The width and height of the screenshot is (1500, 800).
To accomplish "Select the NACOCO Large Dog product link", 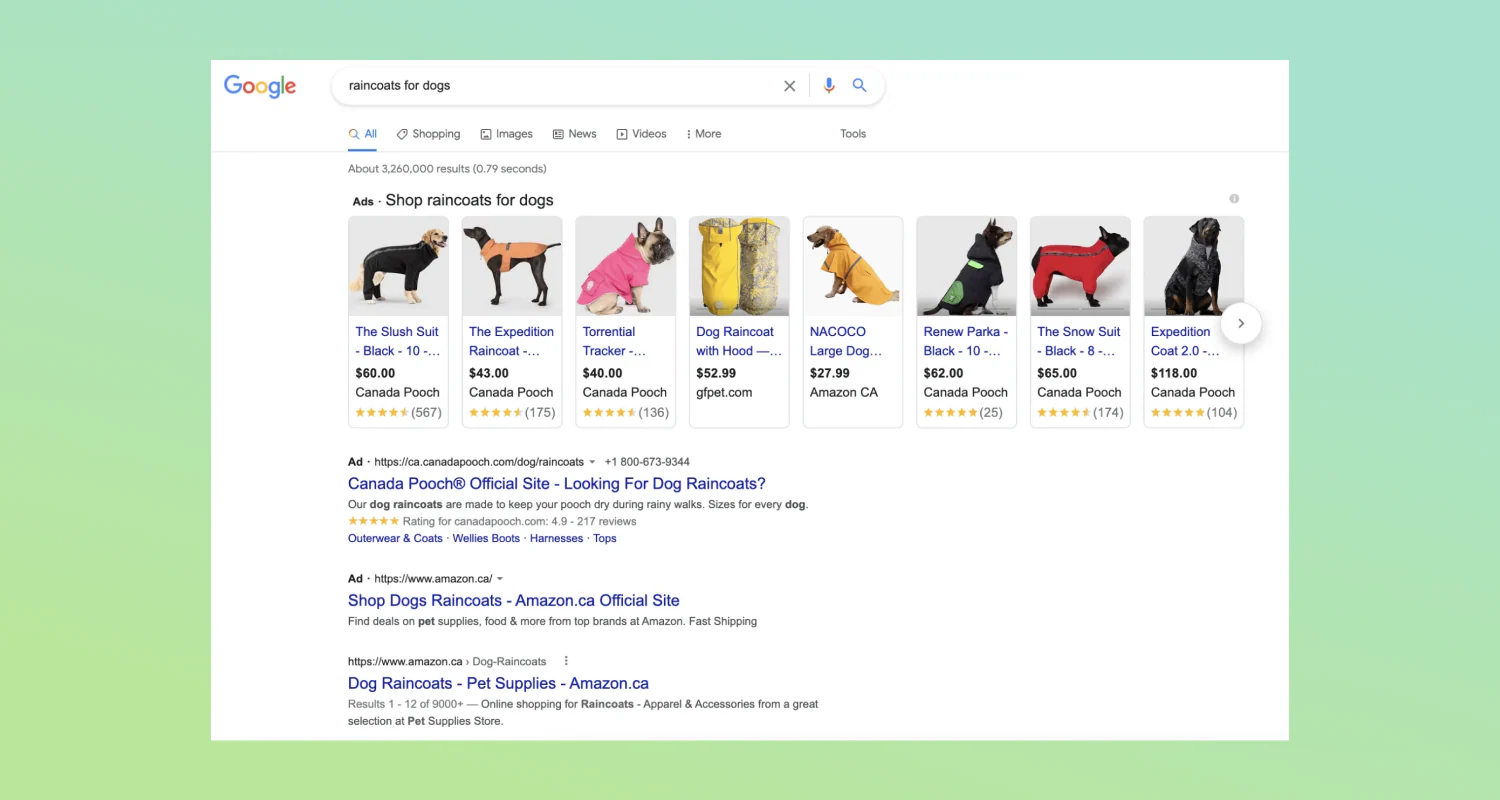I will pyautogui.click(x=845, y=341).
